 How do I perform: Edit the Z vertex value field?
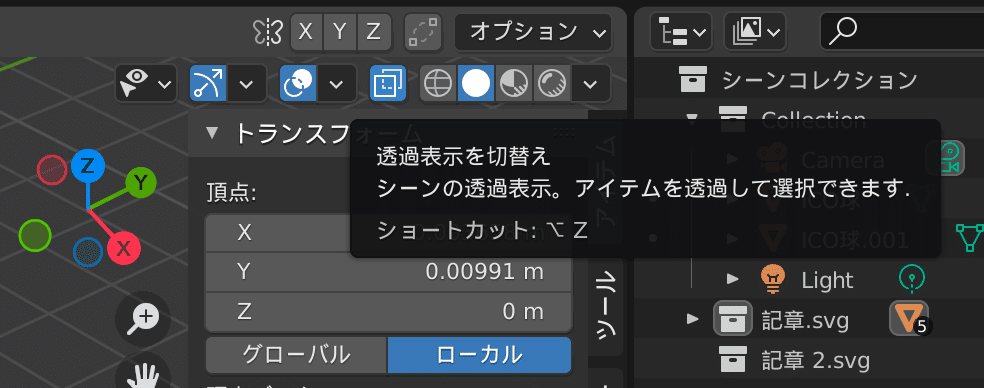[388, 311]
